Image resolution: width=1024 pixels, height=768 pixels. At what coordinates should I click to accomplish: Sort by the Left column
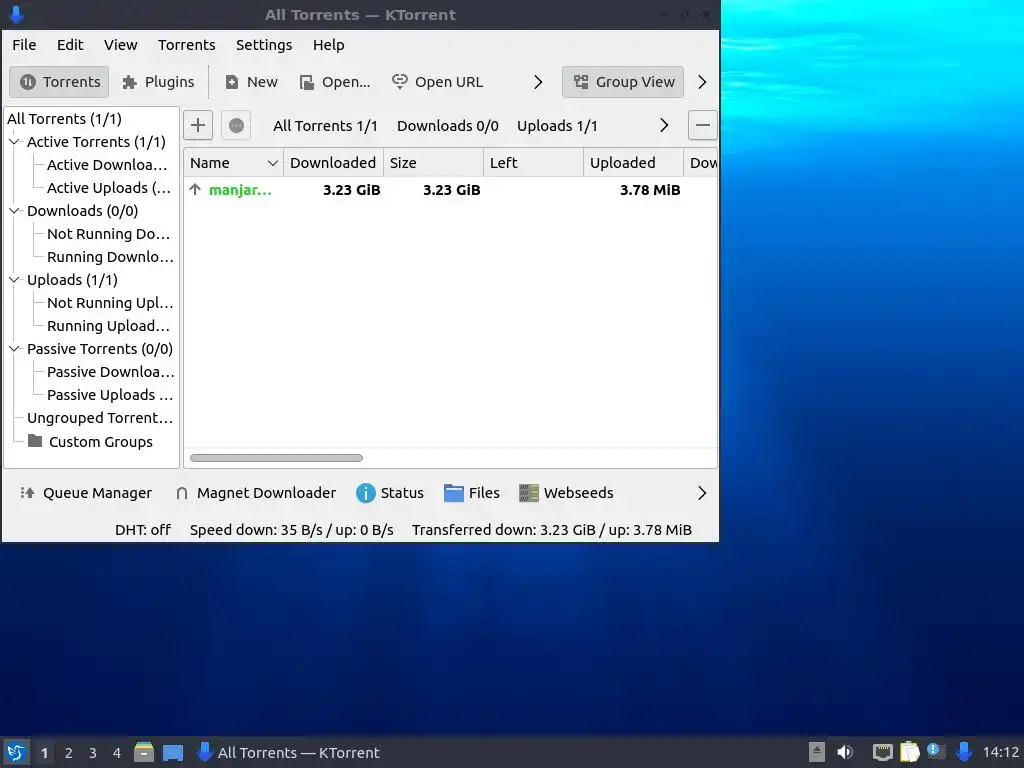click(533, 163)
